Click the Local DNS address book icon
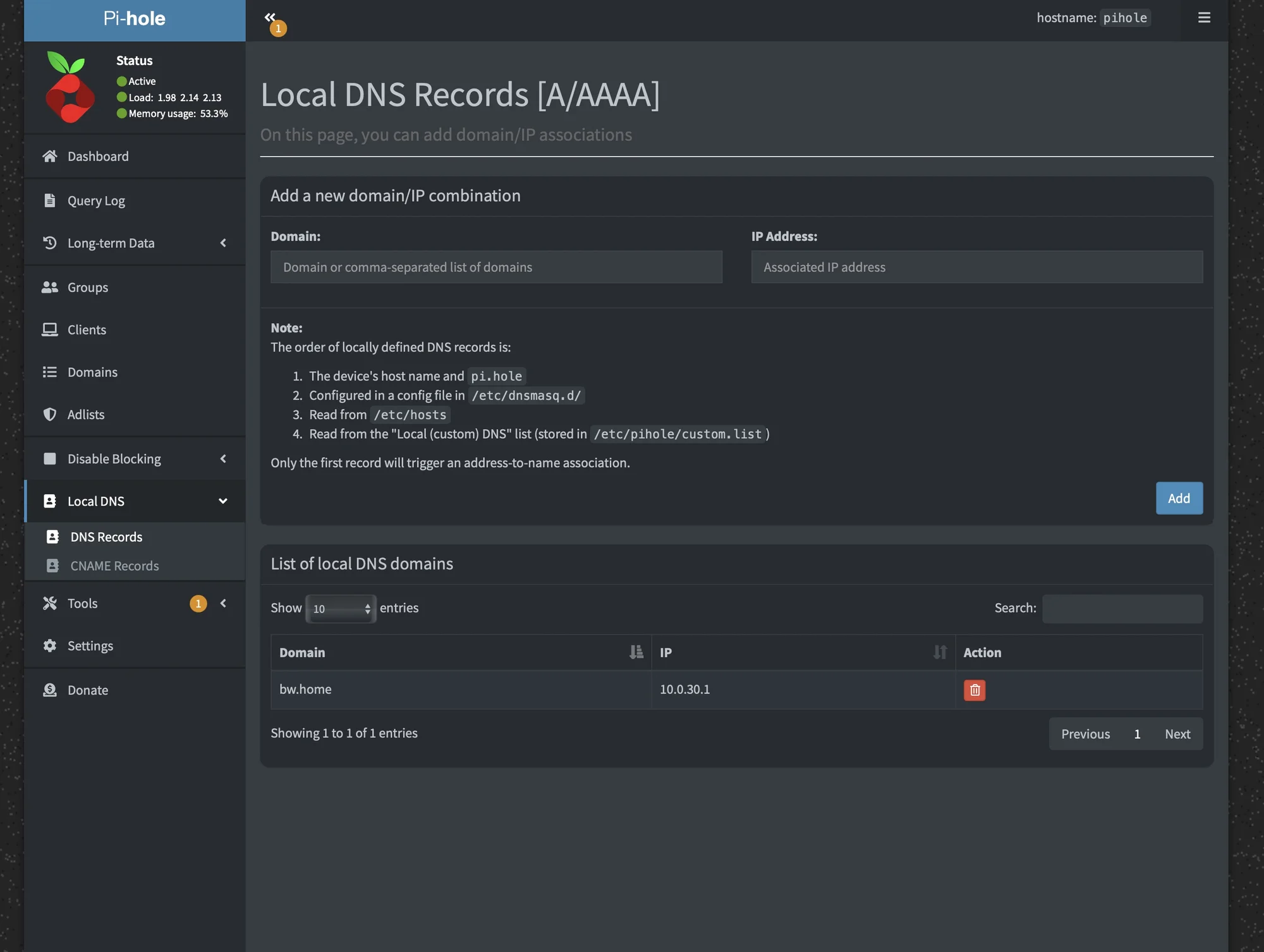Viewport: 1264px width, 952px height. click(50, 501)
